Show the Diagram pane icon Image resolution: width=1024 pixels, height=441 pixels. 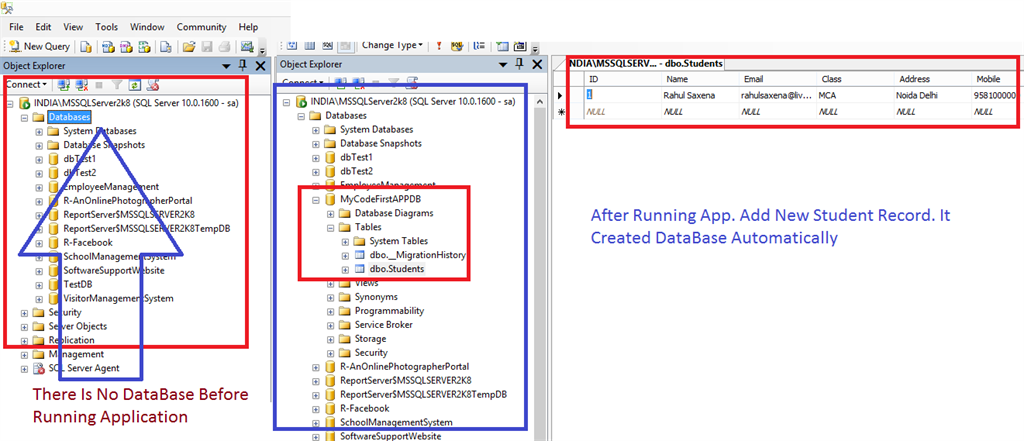pos(293,45)
